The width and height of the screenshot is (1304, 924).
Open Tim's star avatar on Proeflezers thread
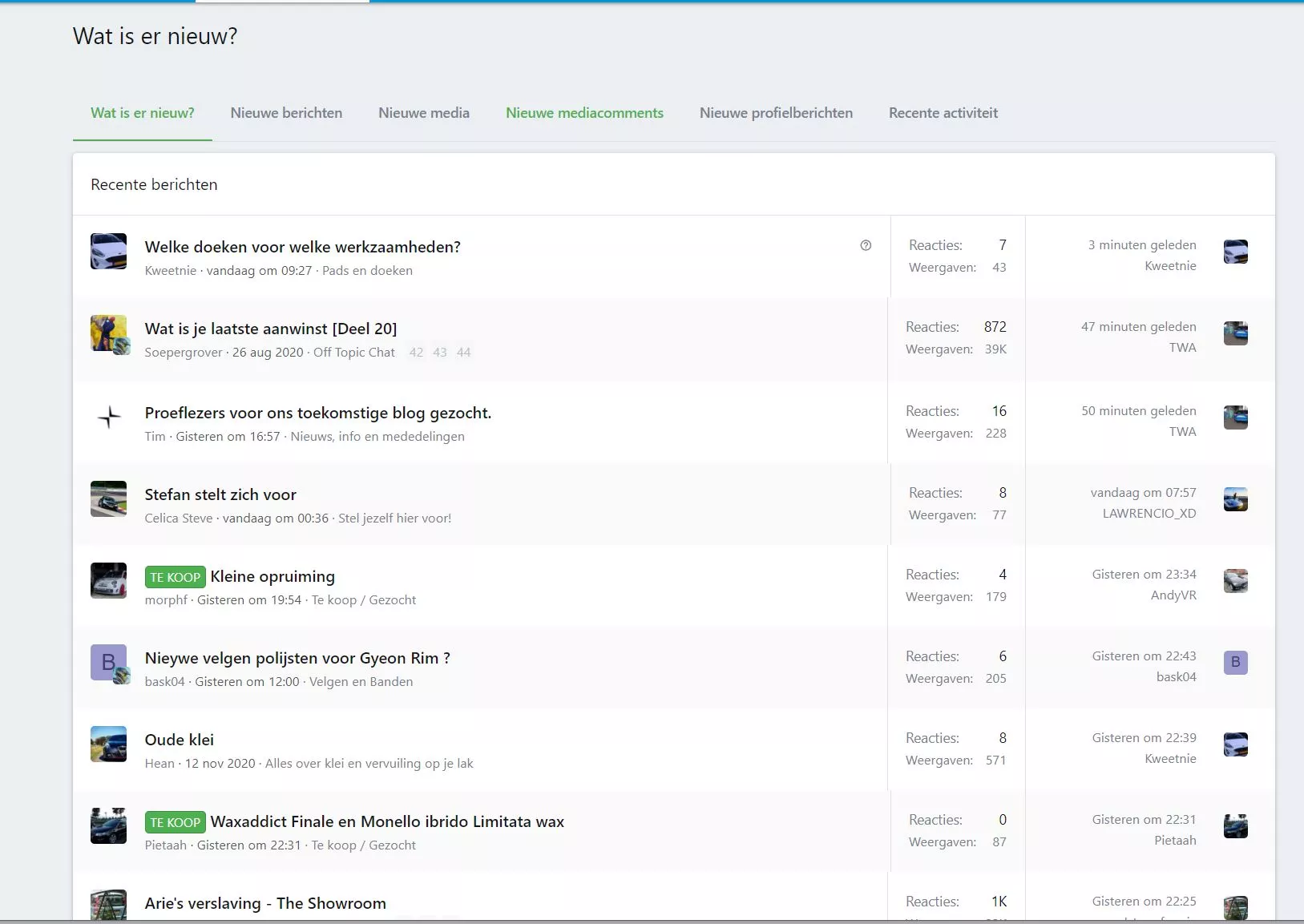click(x=109, y=417)
